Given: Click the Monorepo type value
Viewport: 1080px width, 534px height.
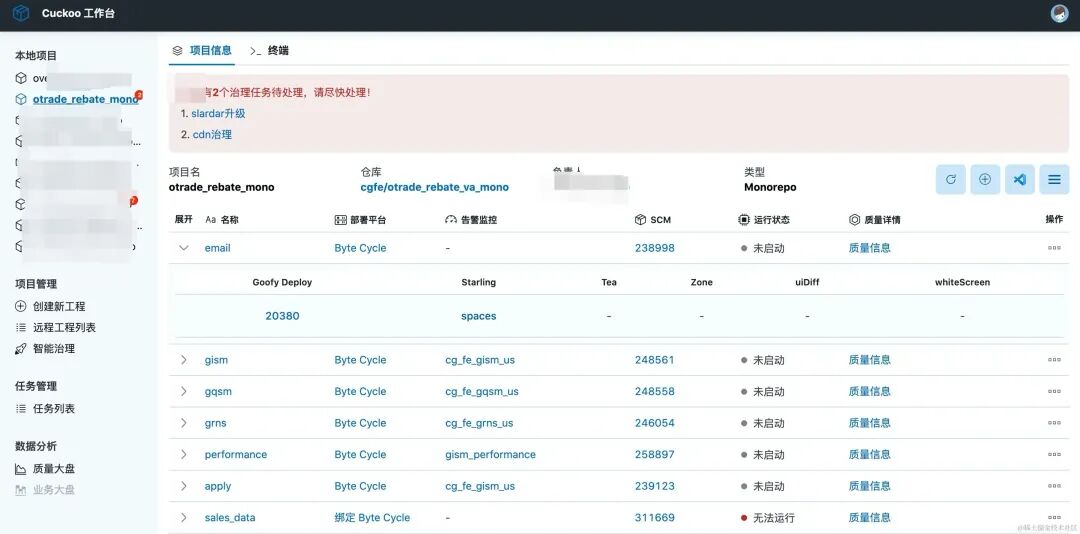Looking at the screenshot, I should tap(770, 187).
